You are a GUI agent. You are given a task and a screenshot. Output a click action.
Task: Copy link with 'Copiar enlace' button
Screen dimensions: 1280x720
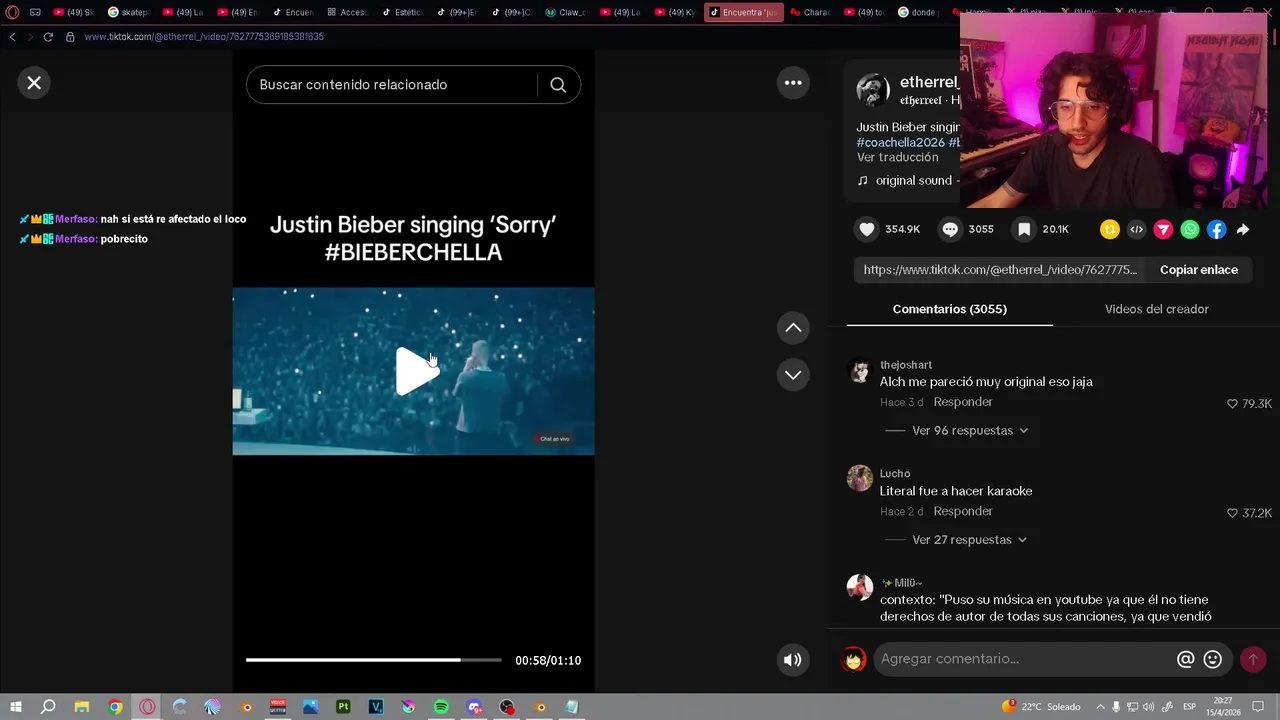tap(1199, 270)
